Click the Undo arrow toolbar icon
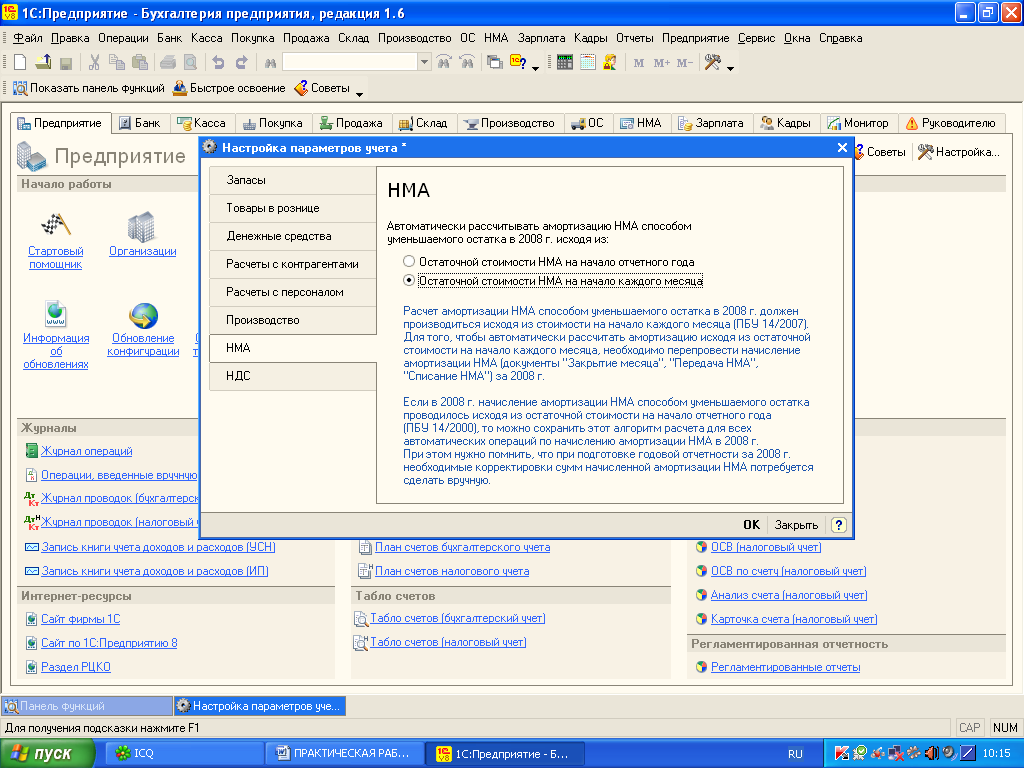Viewport: 1024px width, 768px height. pos(218,63)
